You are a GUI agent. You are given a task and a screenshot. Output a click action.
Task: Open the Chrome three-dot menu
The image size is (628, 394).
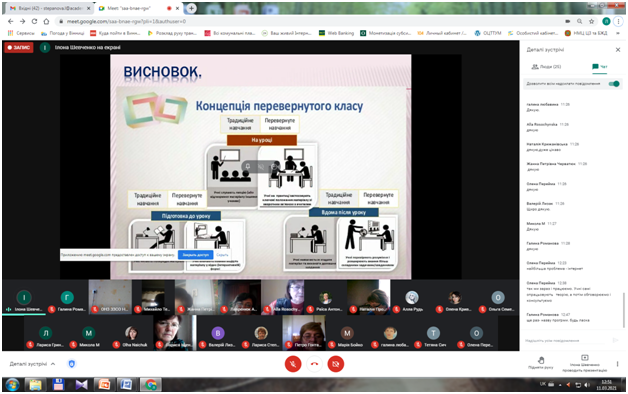click(x=619, y=21)
